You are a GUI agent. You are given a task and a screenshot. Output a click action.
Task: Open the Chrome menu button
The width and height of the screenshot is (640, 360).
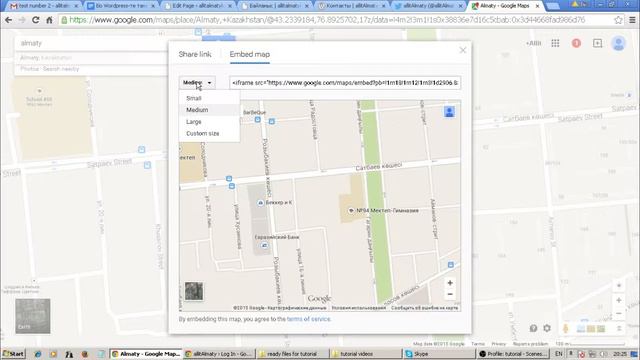(632, 20)
